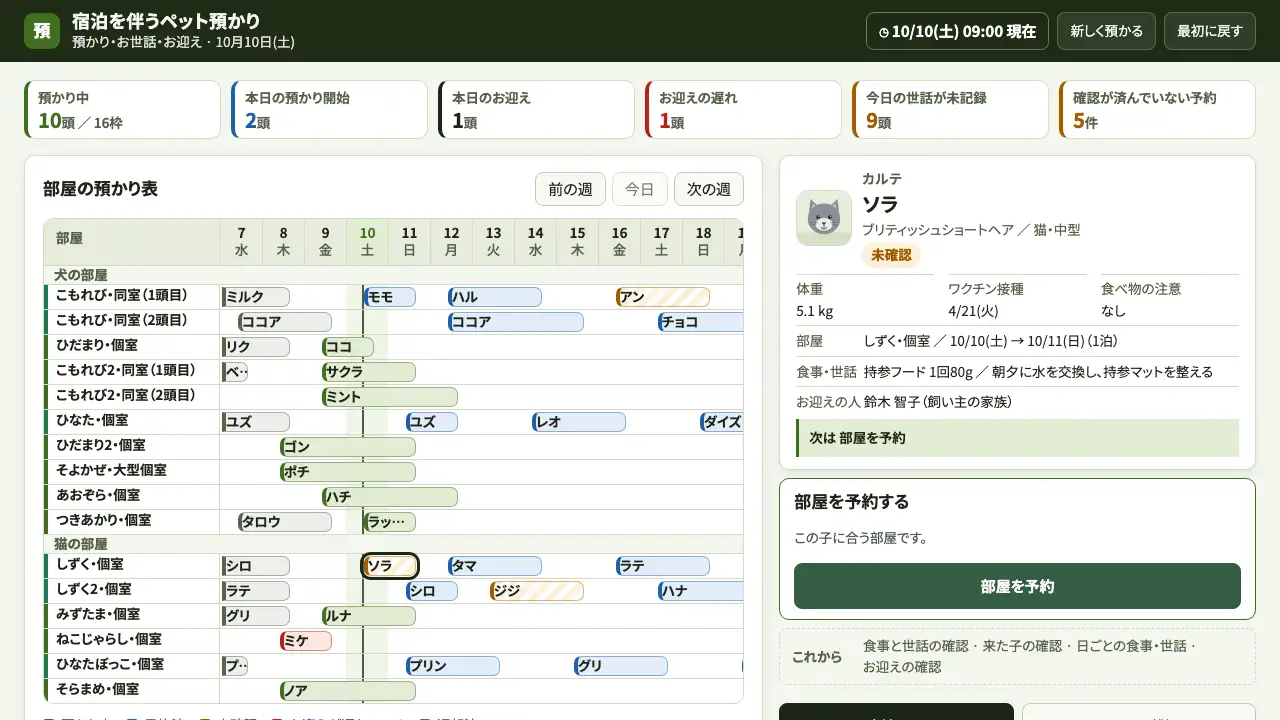Click the 10/10(土) 09:00 現在 clock indicator
This screenshot has height=720, width=1280.
(957, 31)
